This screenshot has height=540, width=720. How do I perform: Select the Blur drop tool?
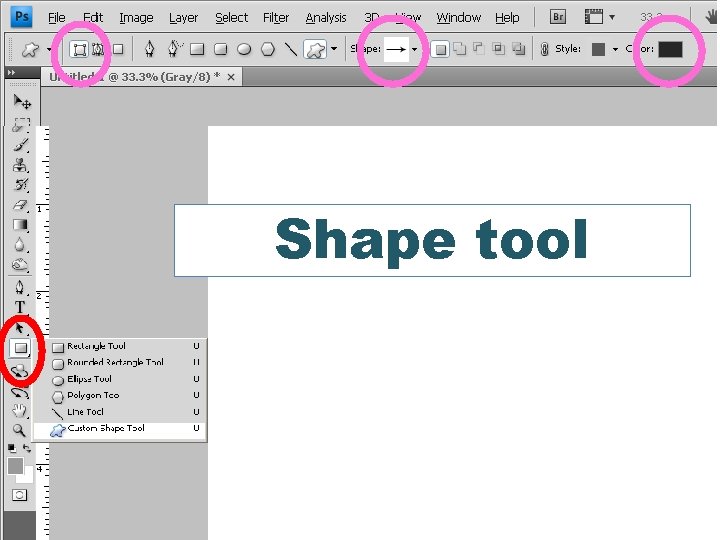click(19, 245)
